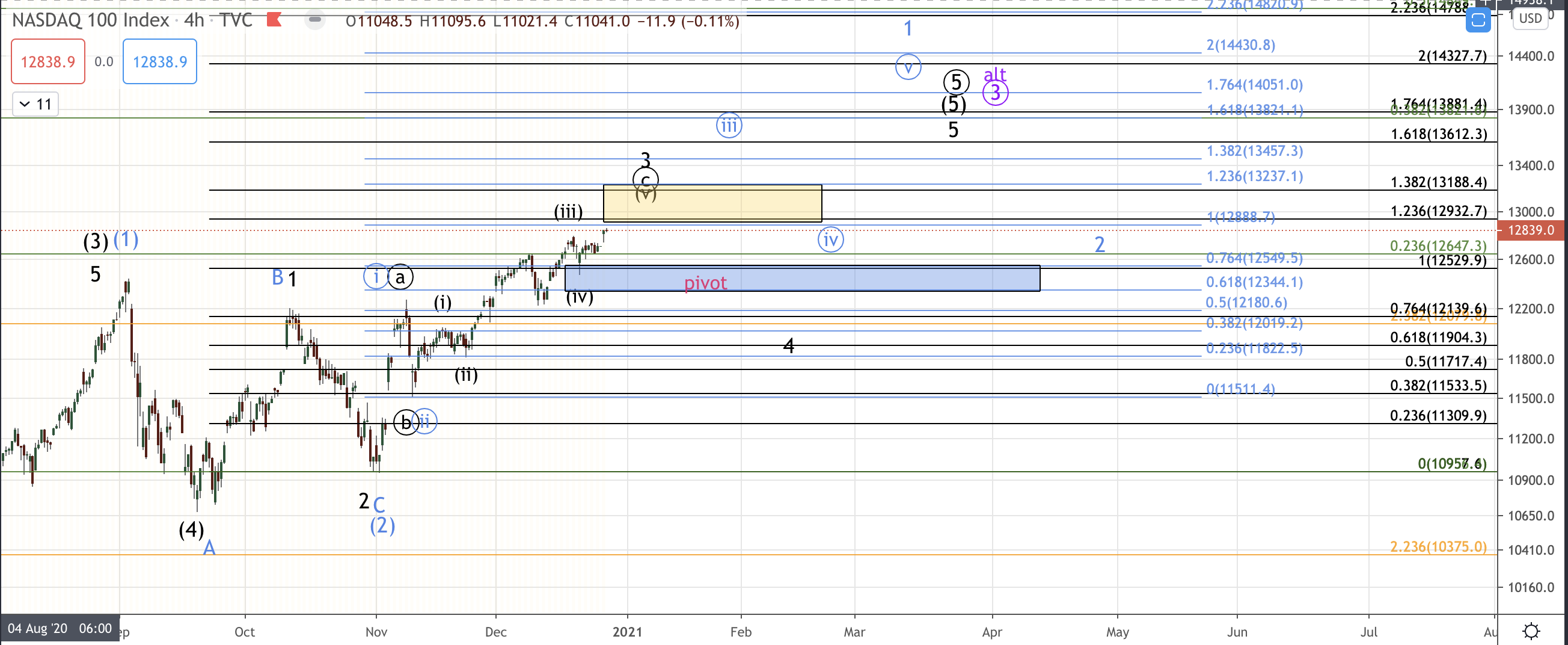1568x645 pixels.
Task: Click the NASDAQ 100 Index symbol title
Action: [90, 20]
